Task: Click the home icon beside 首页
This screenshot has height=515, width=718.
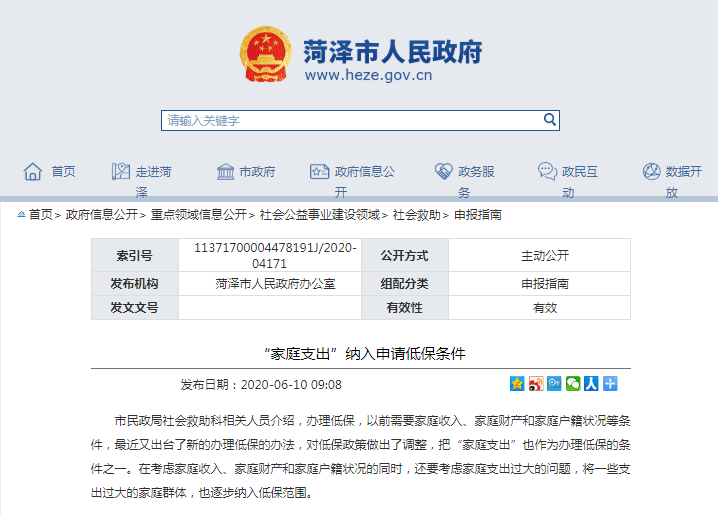Action: (x=33, y=172)
